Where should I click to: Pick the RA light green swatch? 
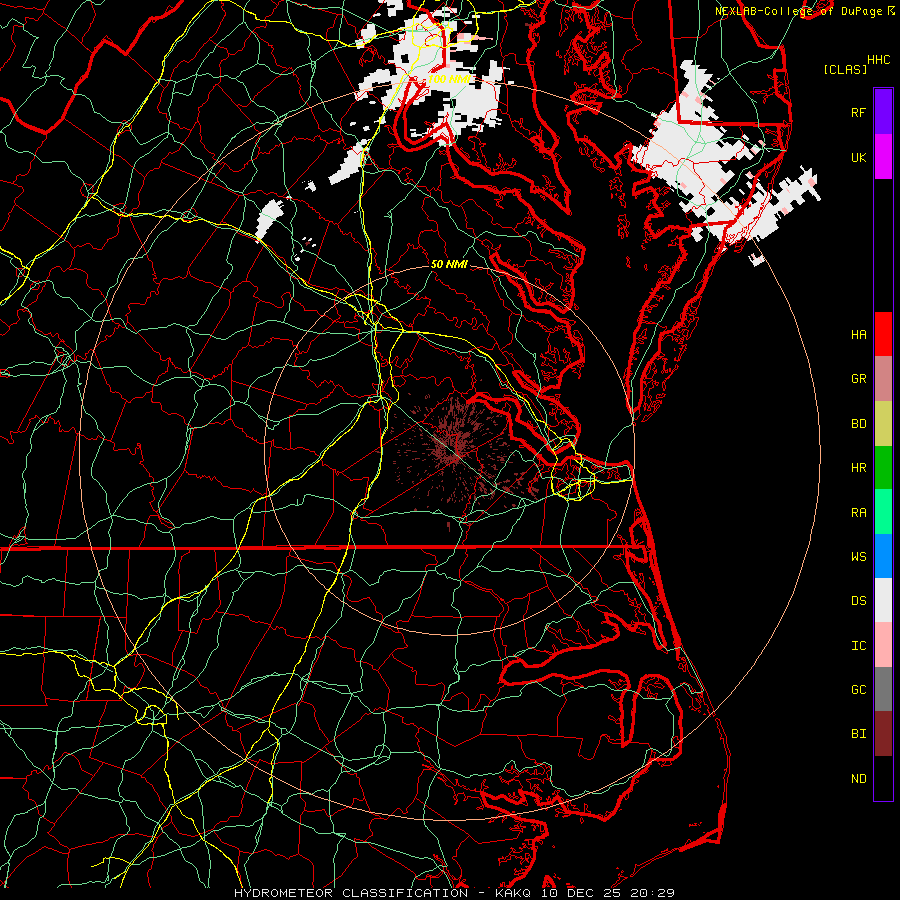coord(883,512)
